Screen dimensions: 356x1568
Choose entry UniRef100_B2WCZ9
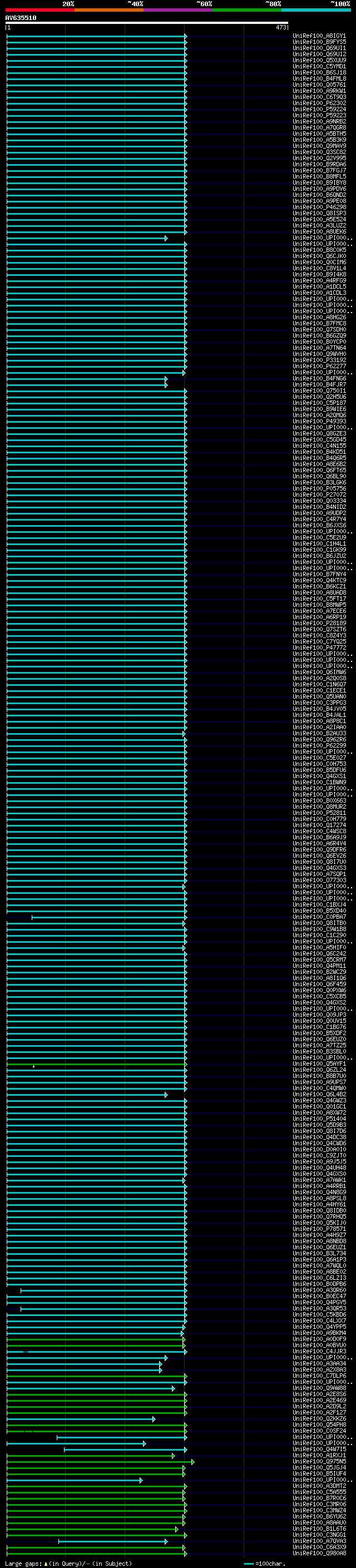tap(319, 973)
